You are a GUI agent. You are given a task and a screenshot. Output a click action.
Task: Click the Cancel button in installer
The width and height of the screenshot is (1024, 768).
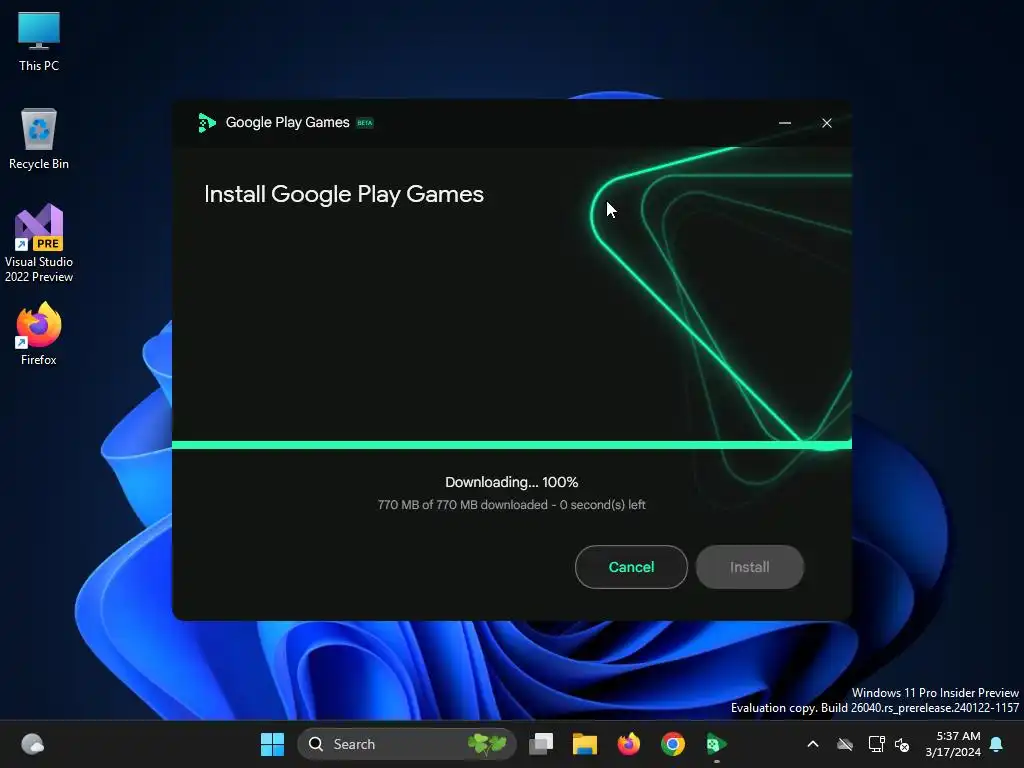631,567
